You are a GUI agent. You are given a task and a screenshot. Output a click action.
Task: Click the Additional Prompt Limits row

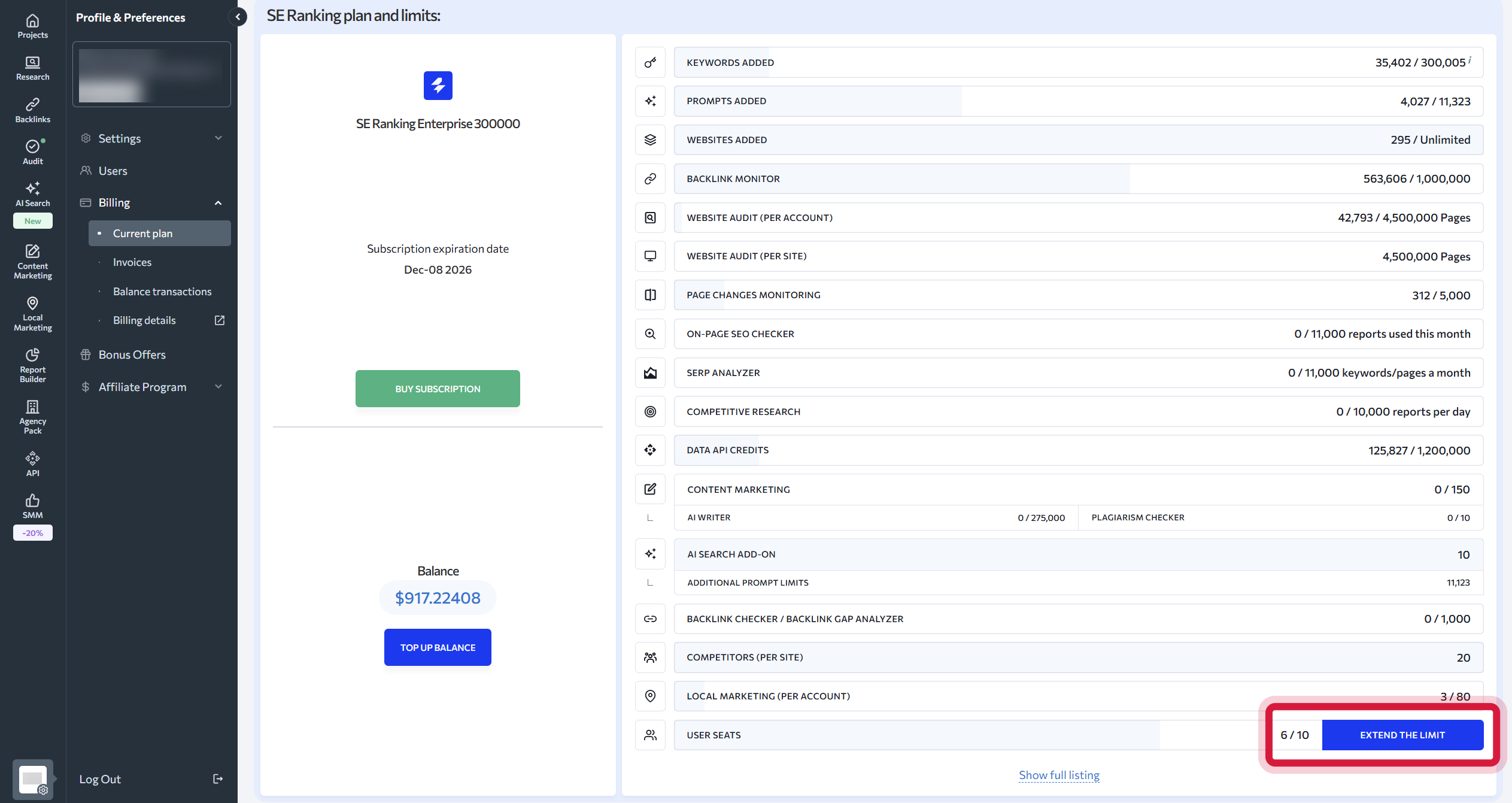1079,583
